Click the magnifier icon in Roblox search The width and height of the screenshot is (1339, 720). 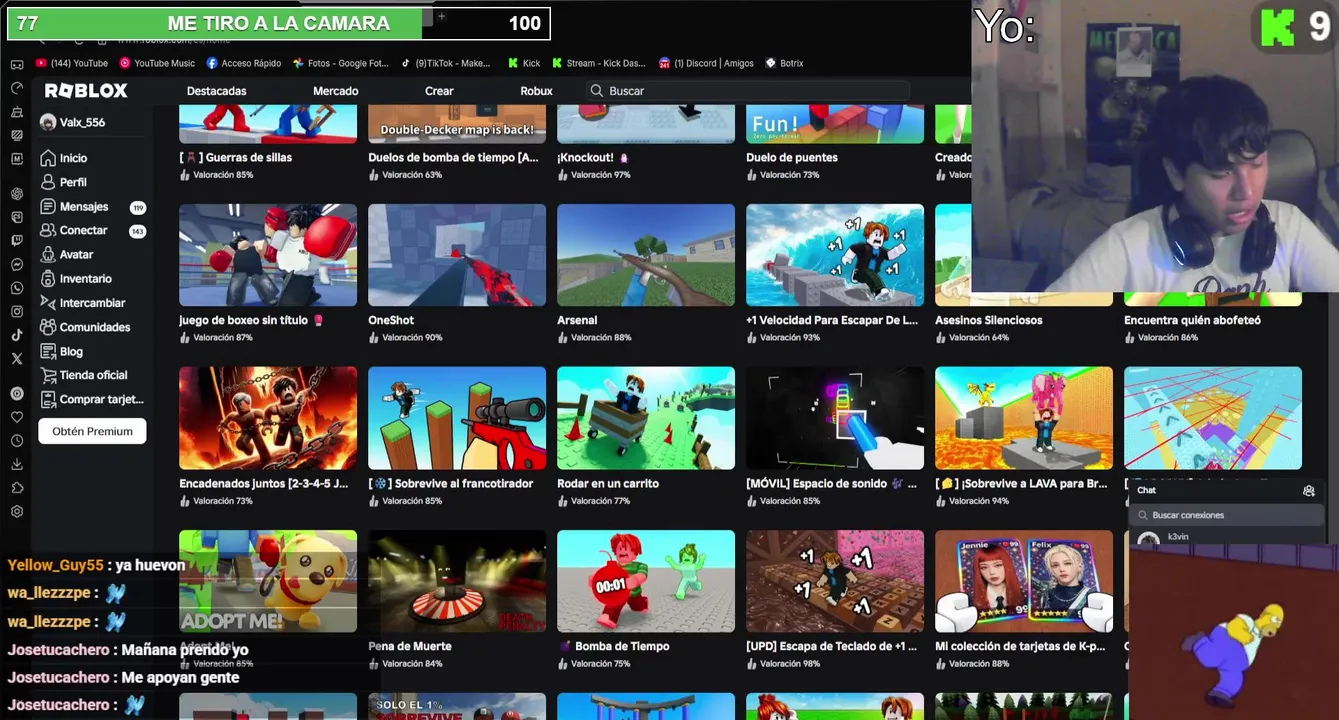click(x=597, y=91)
